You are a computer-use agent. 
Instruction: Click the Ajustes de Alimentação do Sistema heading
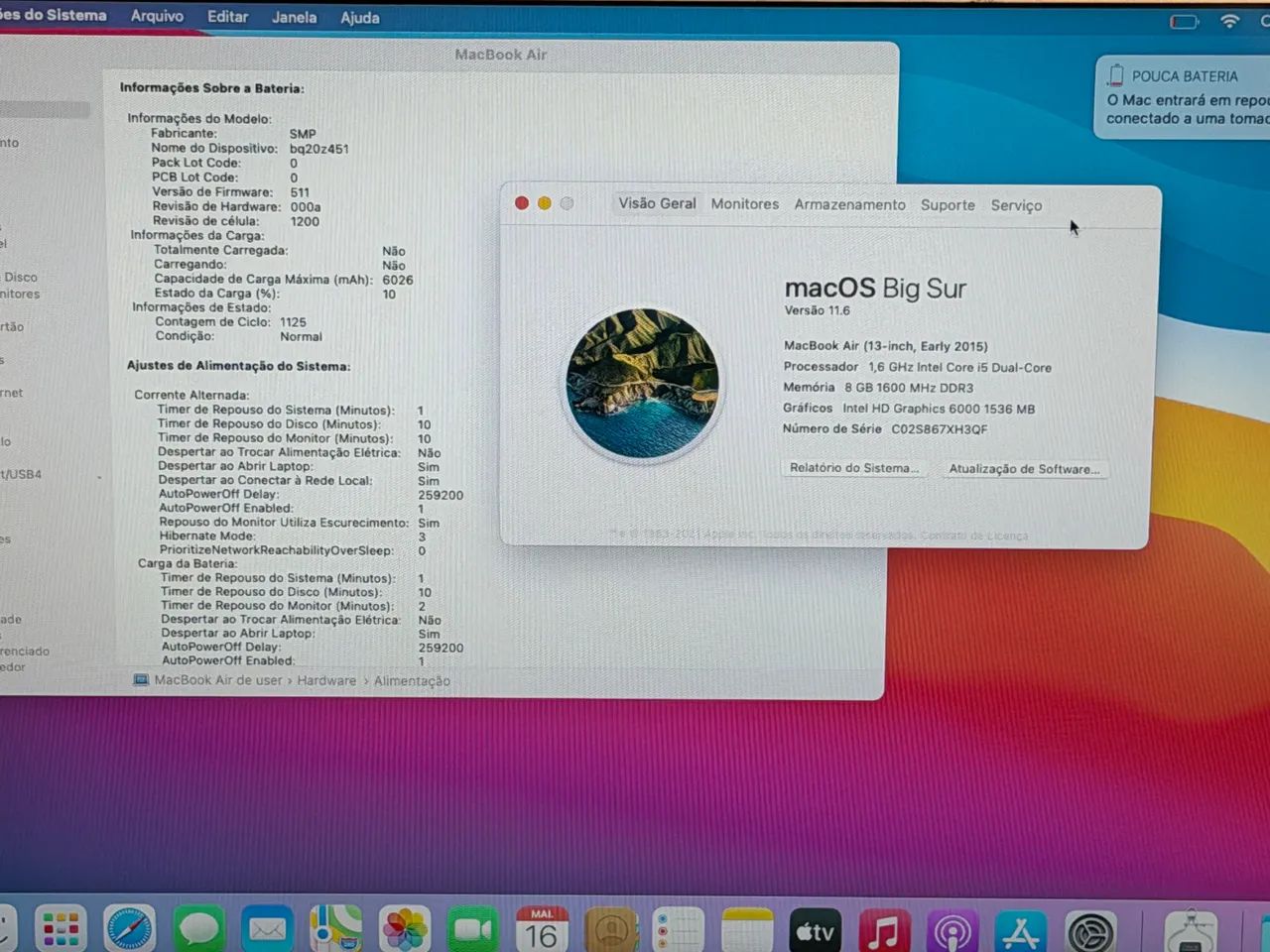tap(238, 366)
